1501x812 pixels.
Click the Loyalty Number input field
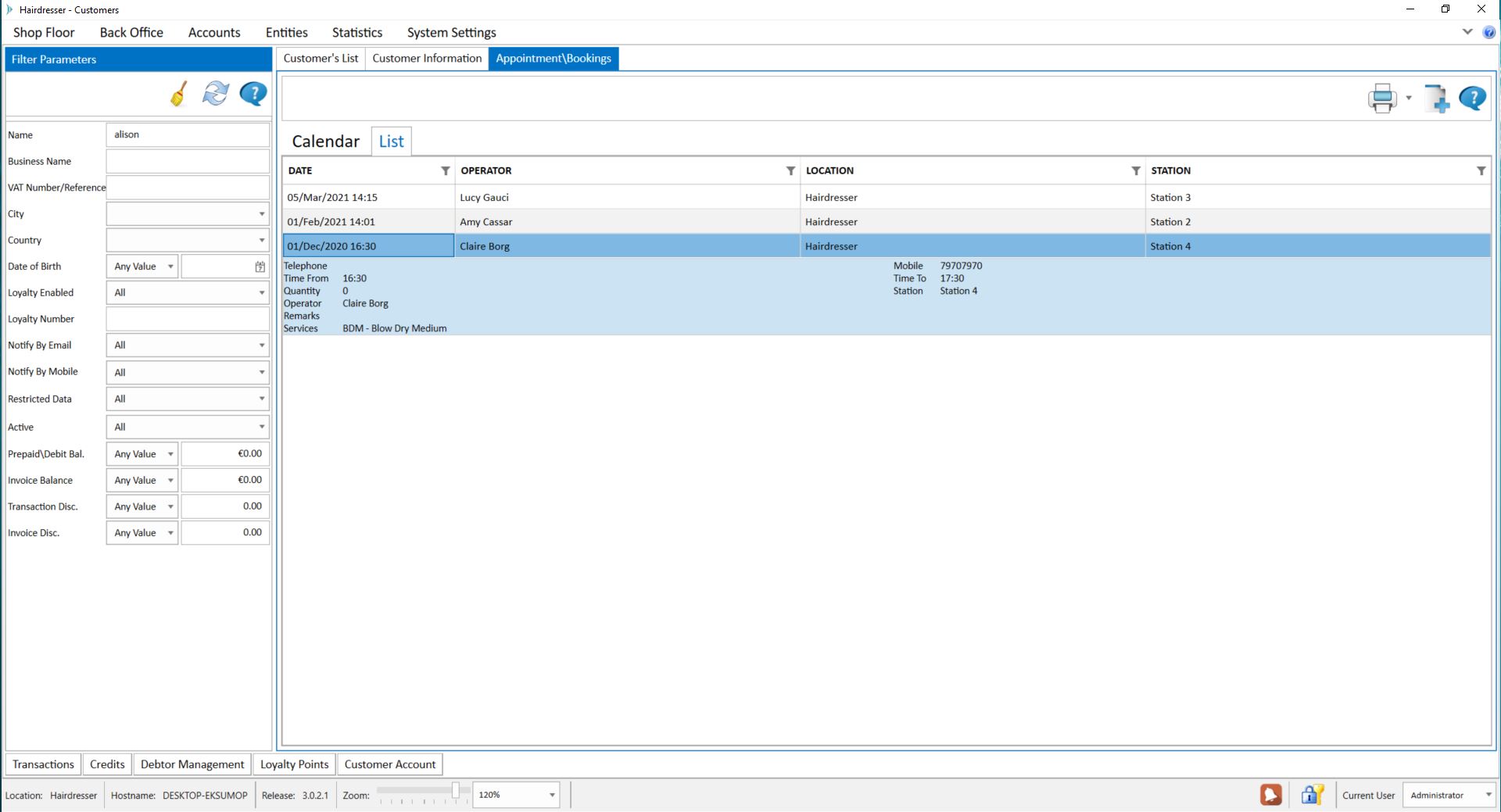click(x=188, y=319)
